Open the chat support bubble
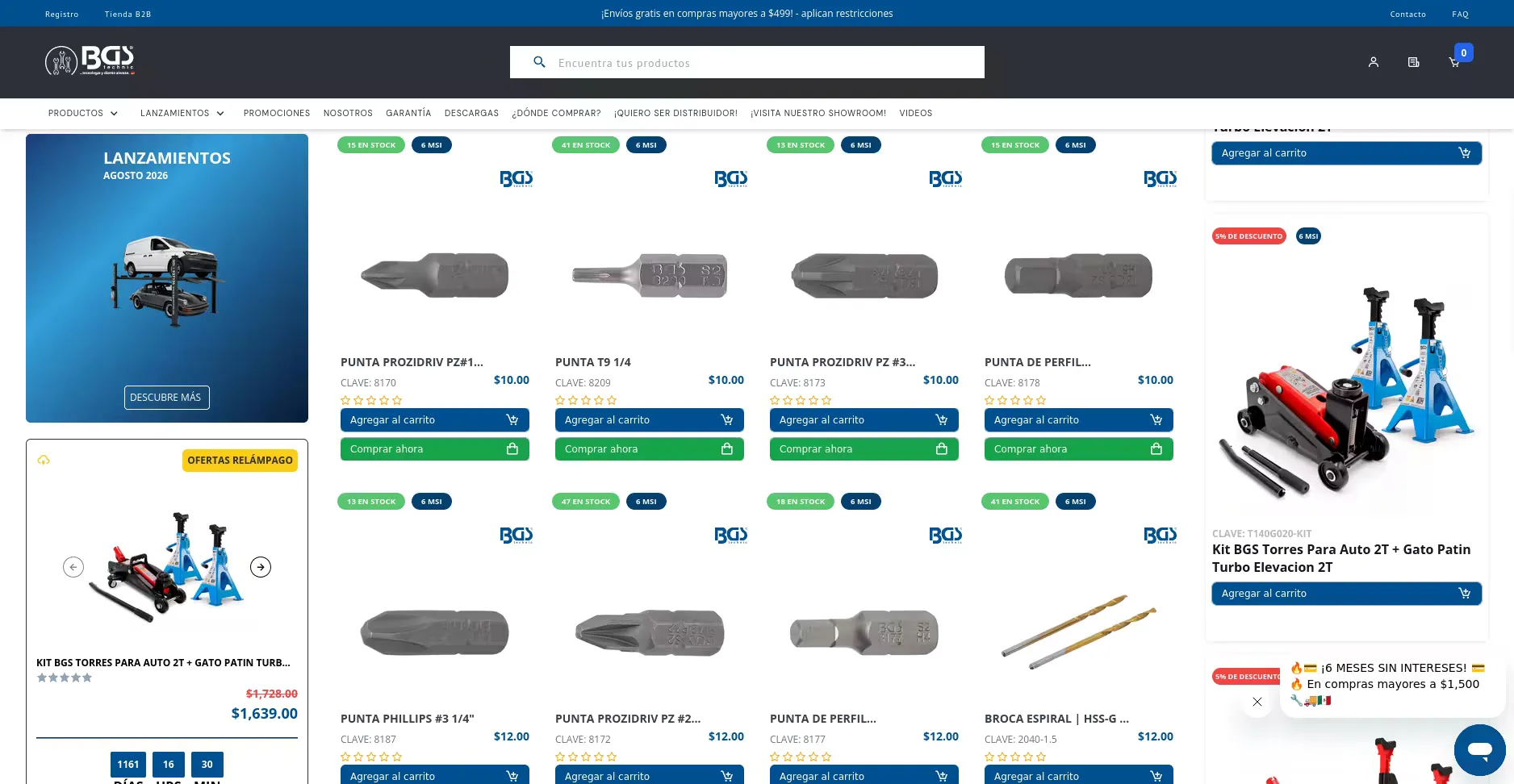The width and height of the screenshot is (1514, 784). click(x=1479, y=750)
